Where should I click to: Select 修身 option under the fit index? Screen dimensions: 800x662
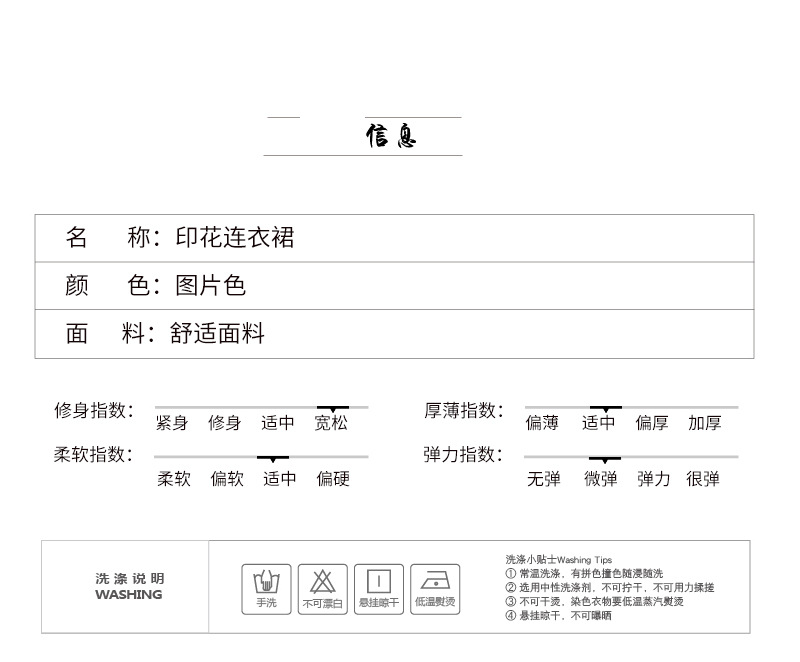pos(224,423)
